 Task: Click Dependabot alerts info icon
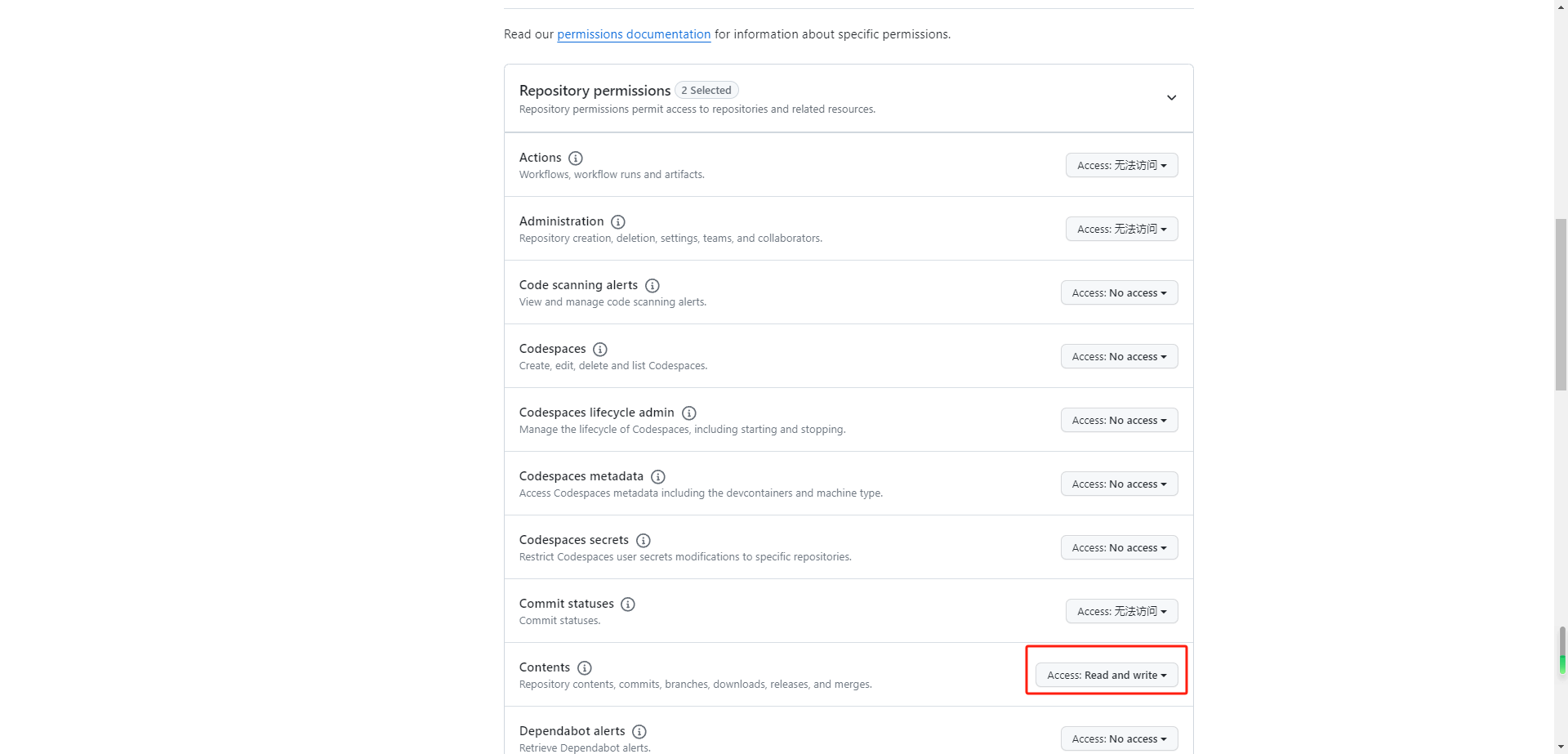[639, 731]
